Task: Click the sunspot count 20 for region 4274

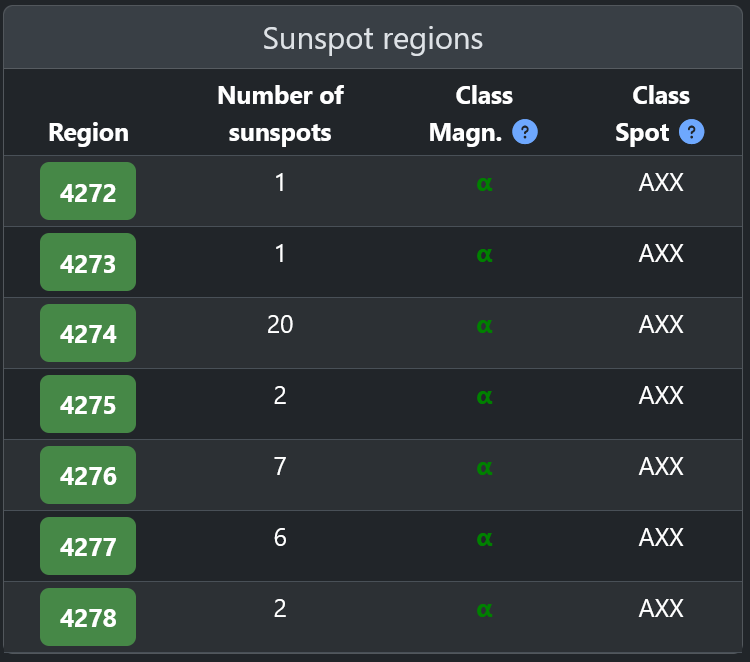Action: (x=280, y=324)
